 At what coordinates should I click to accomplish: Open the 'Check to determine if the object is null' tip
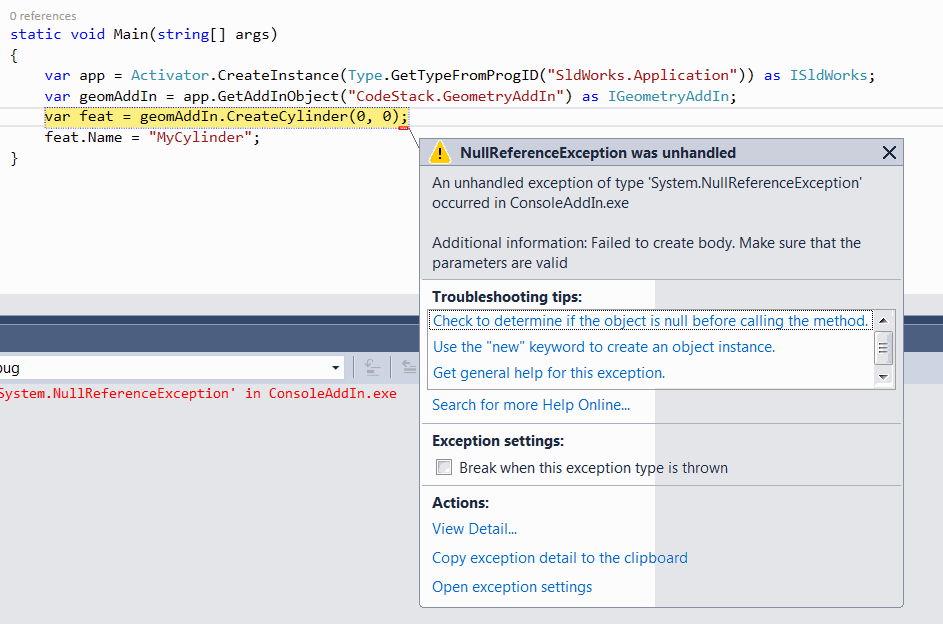pyautogui.click(x=650, y=320)
